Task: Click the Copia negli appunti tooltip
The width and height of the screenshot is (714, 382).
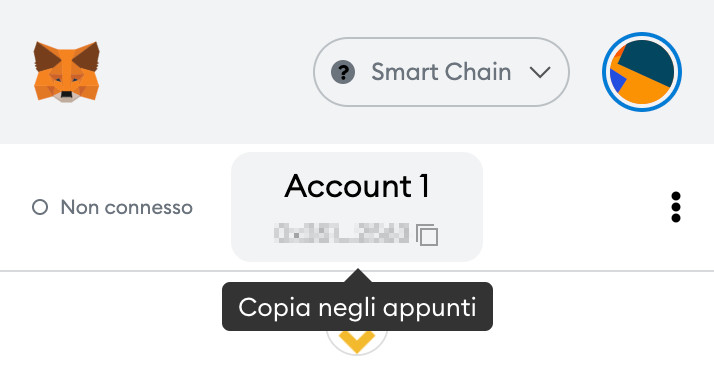Action: (x=357, y=306)
